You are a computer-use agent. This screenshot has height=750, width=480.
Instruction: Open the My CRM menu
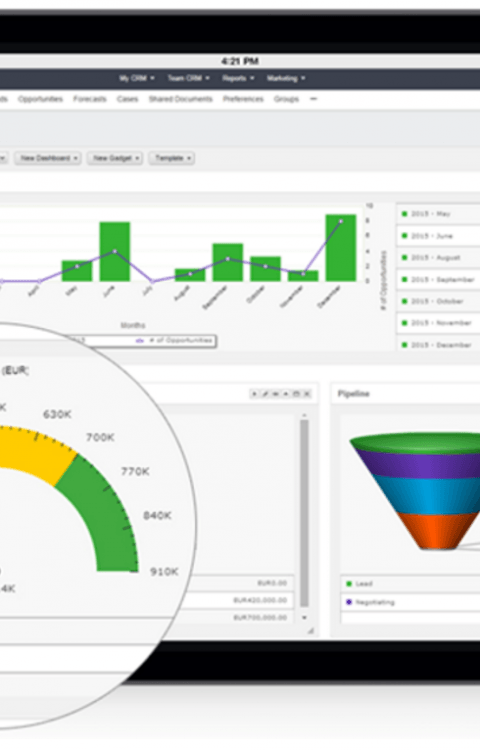click(137, 78)
